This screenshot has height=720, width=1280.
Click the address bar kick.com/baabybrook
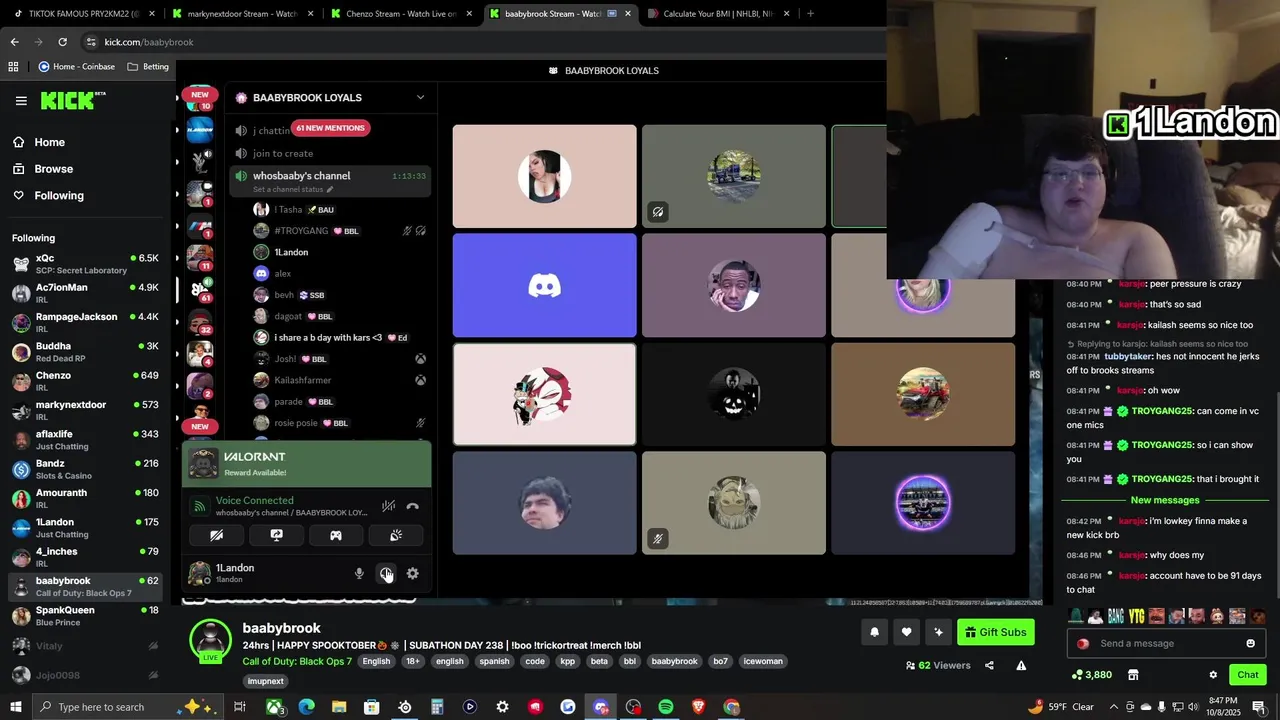(x=149, y=42)
